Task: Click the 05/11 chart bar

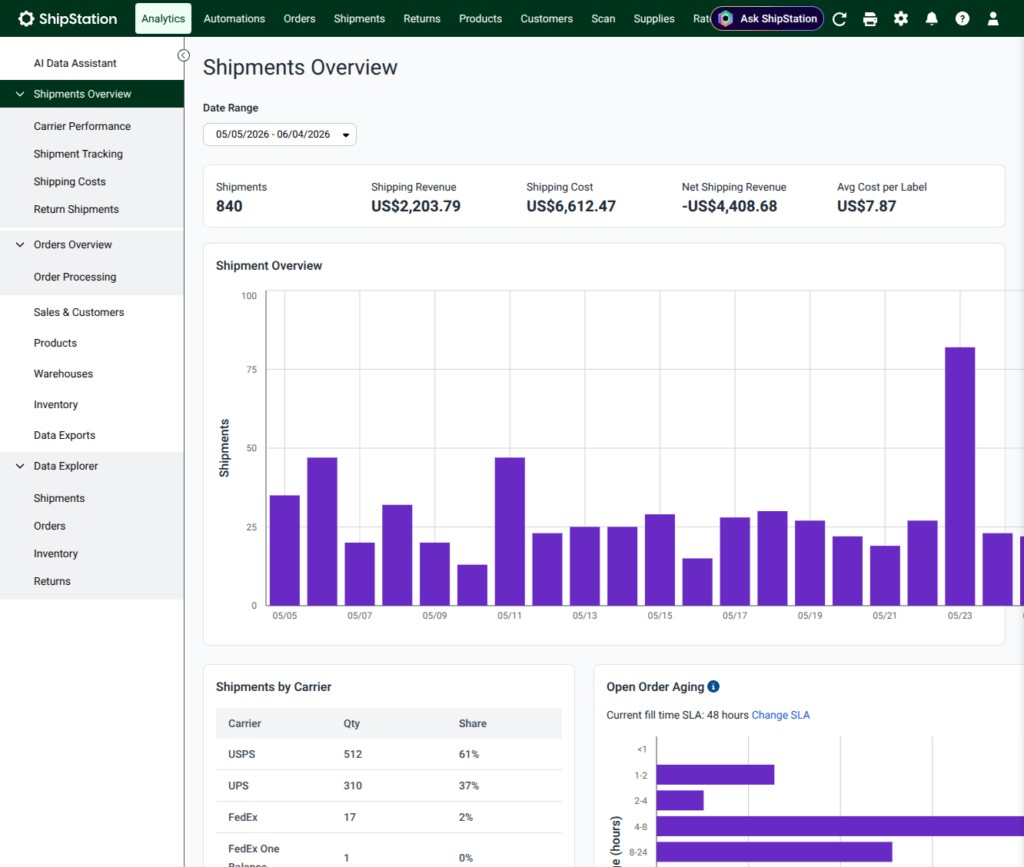Action: click(510, 531)
